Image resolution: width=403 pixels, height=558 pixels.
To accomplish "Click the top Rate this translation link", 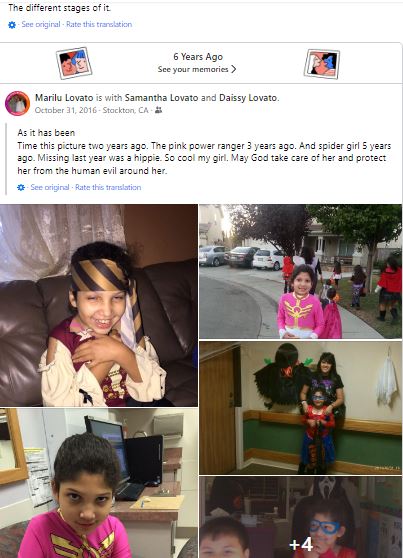I will pos(99,25).
